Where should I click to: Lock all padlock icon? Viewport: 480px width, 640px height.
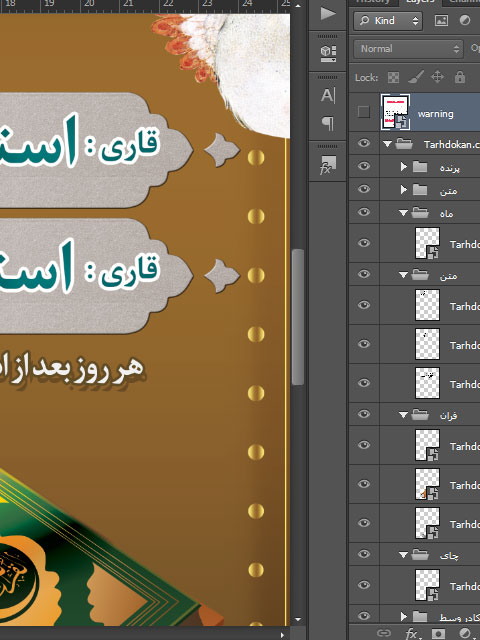(460, 77)
